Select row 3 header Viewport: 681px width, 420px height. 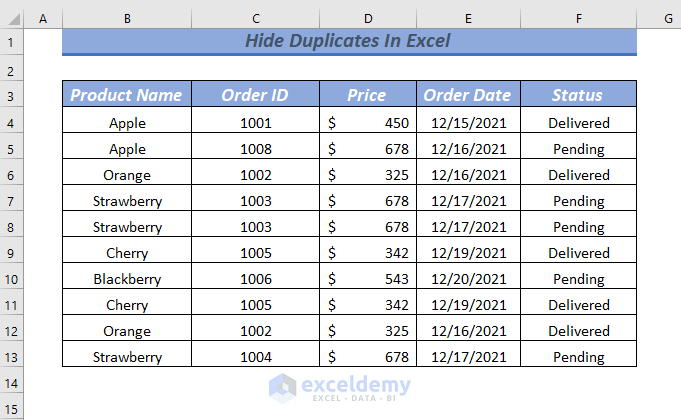[11, 95]
